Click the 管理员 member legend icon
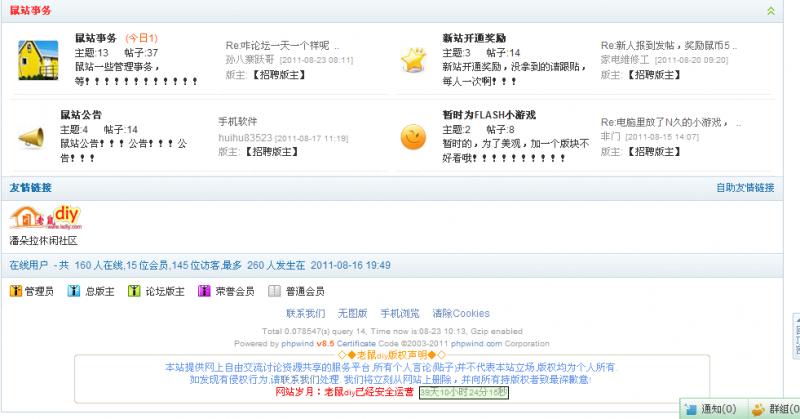Screen dimensions: 800x419 pos(14,292)
